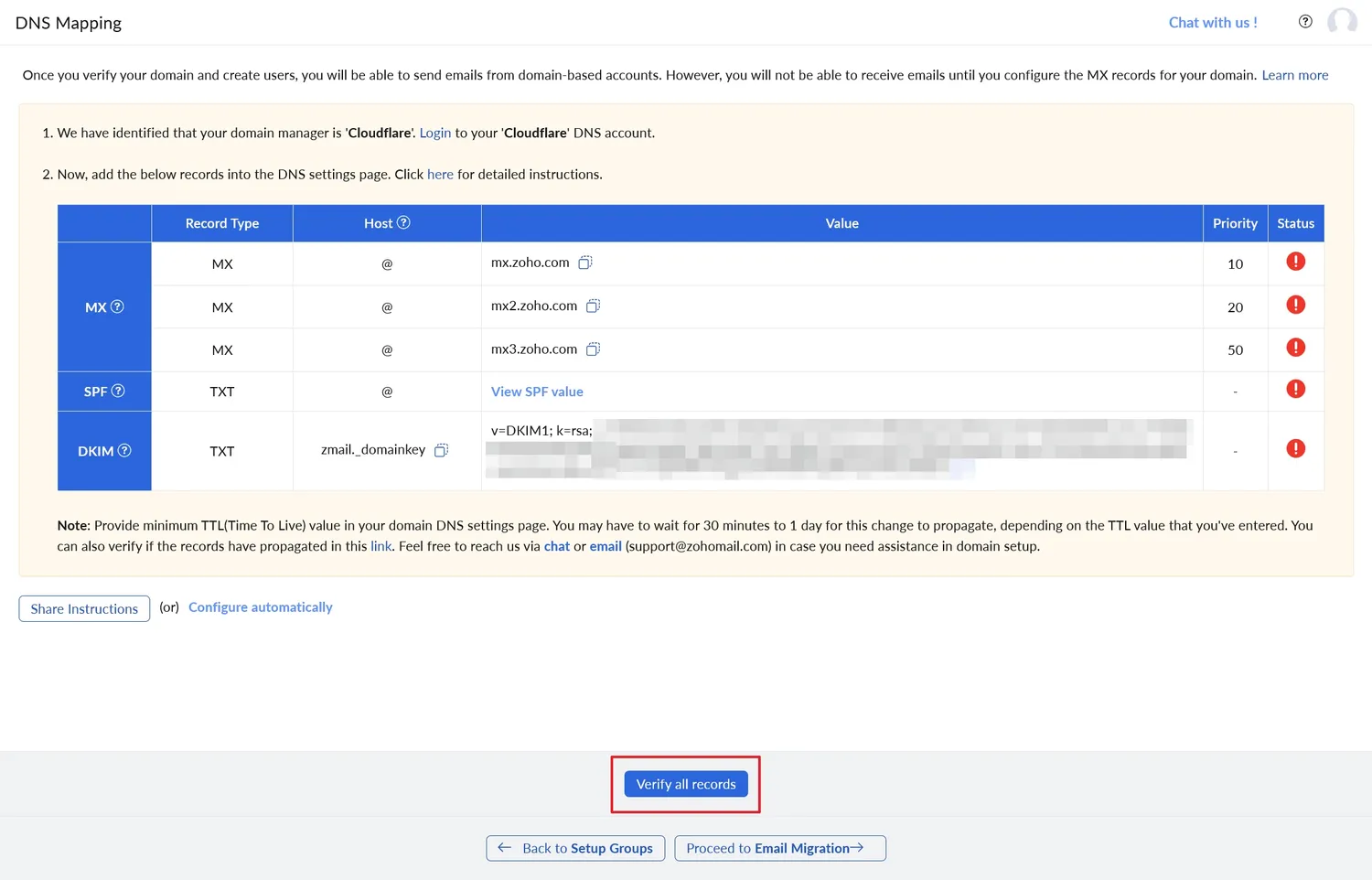Viewport: 1372px width, 880px height.
Task: Open the Chat with us link
Action: pyautogui.click(x=1213, y=22)
